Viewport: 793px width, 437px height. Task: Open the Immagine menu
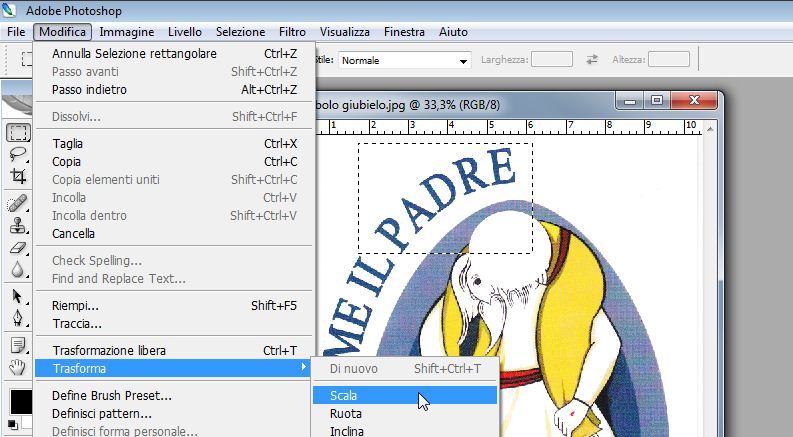click(126, 32)
